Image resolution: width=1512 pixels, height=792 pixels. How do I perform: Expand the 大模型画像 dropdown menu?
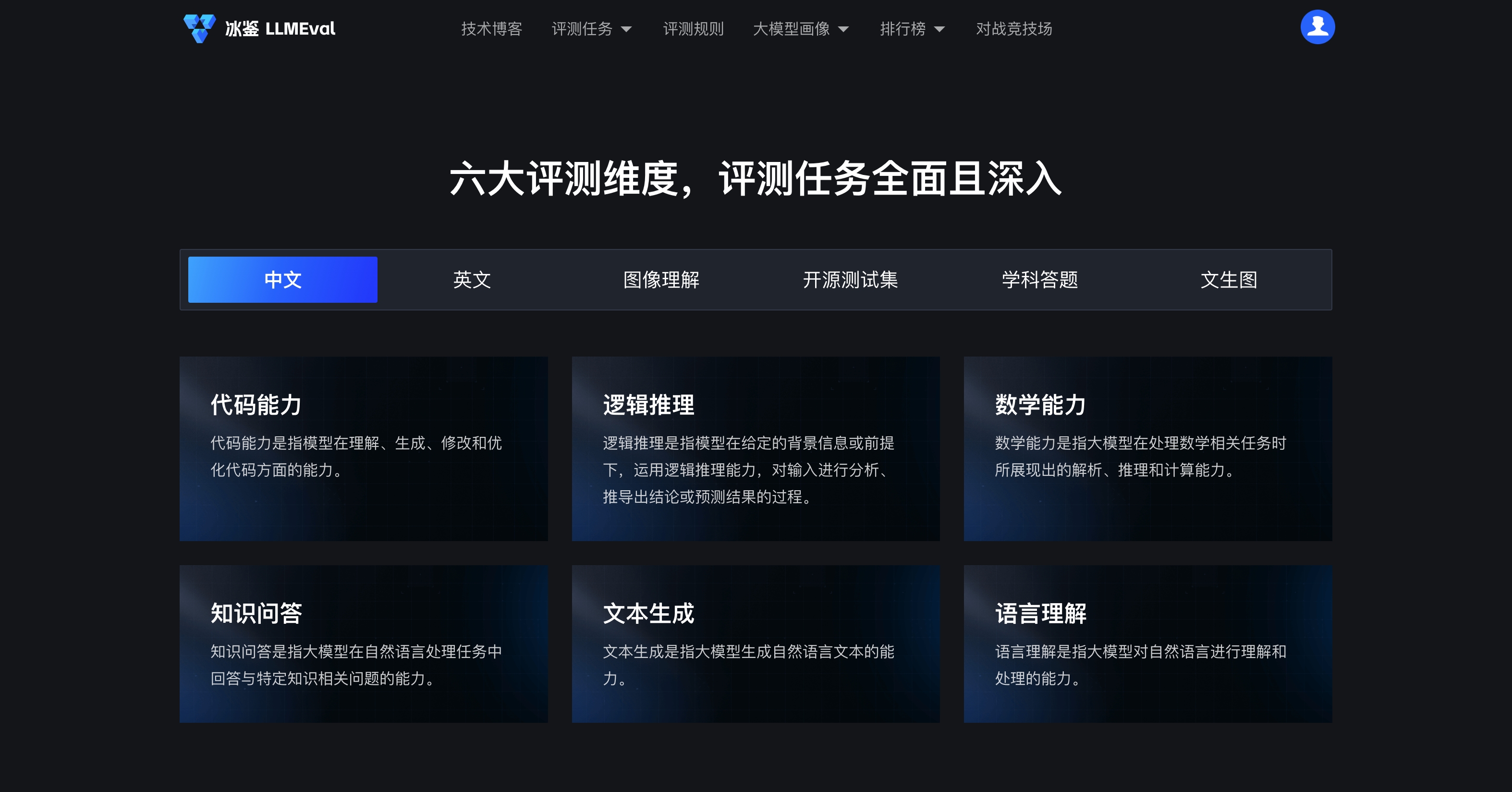coord(801,29)
